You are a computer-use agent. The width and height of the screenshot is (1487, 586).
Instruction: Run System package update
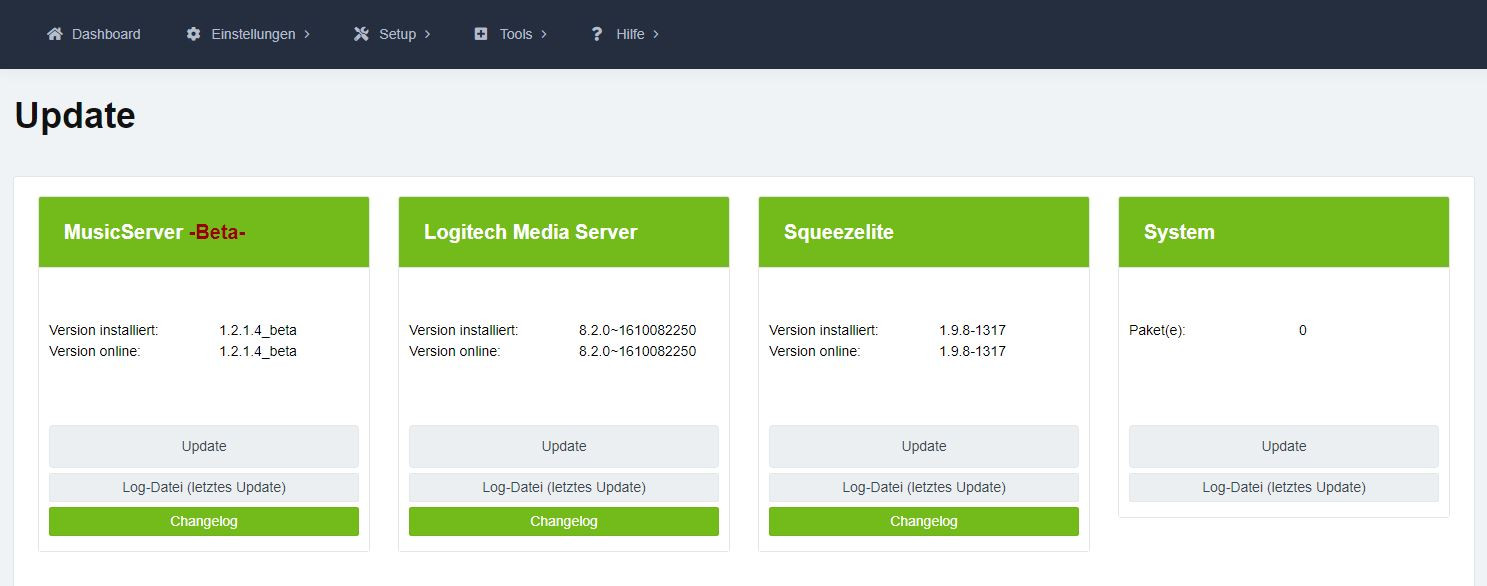1283,446
